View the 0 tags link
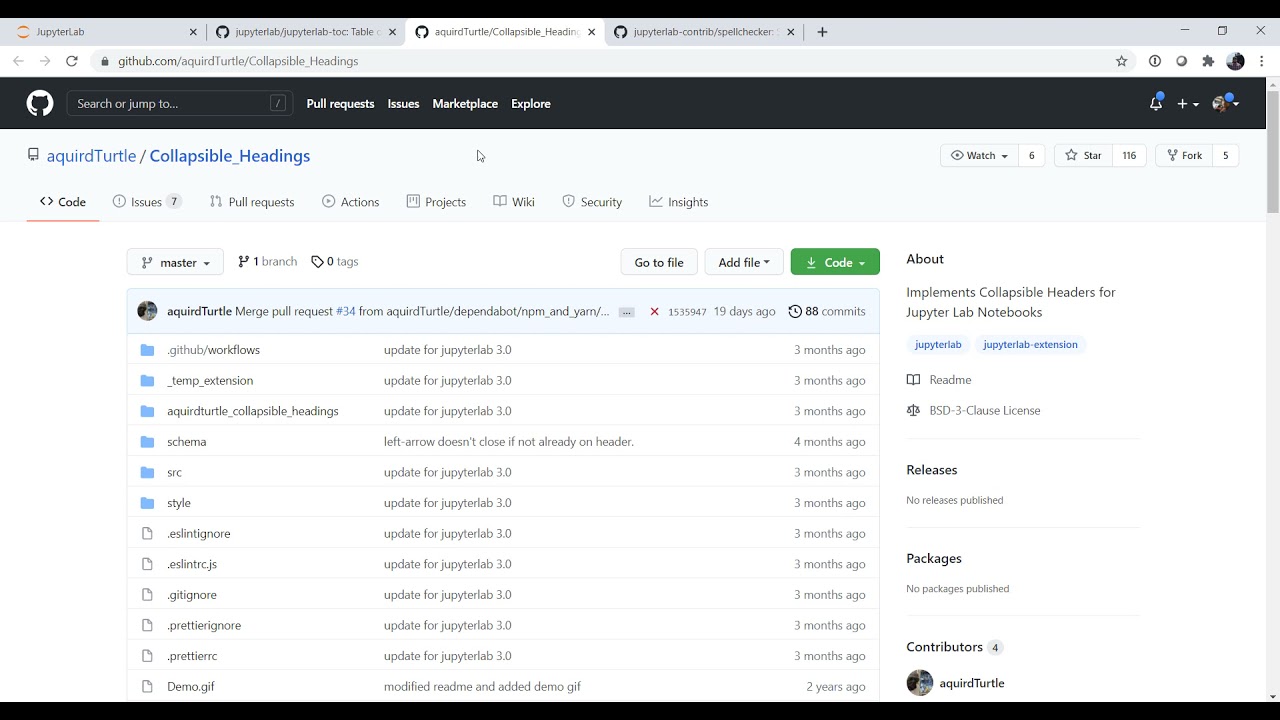This screenshot has height=720, width=1280. pos(334,262)
